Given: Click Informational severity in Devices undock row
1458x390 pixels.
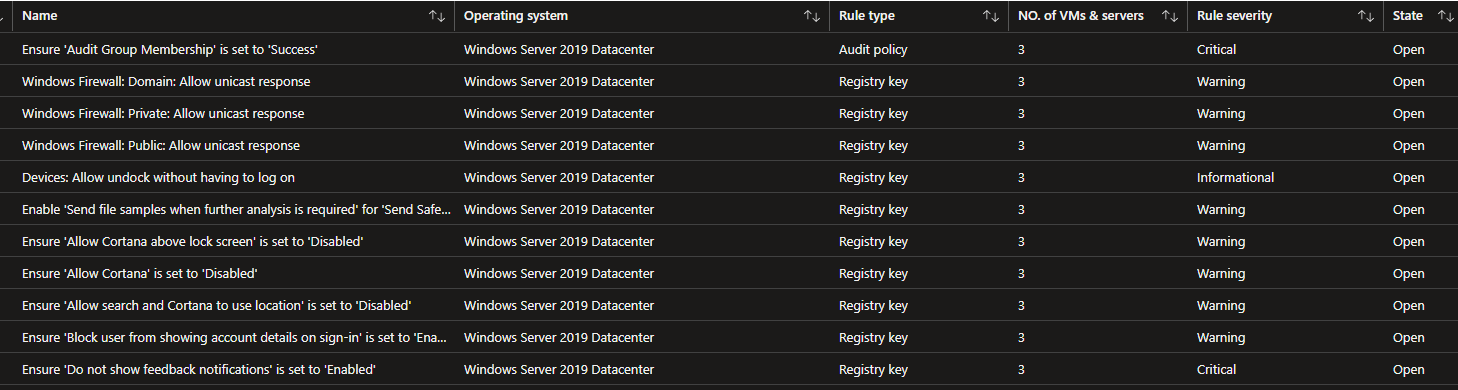Looking at the screenshot, I should 1235,177.
